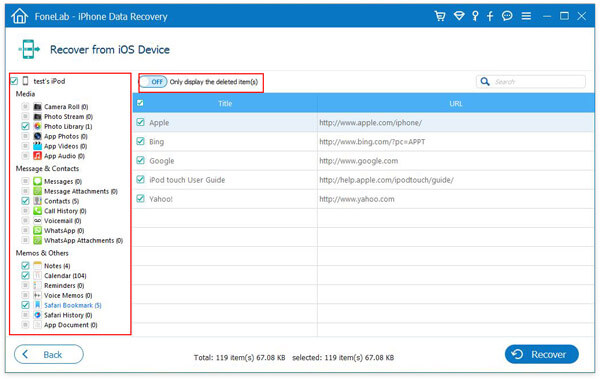Open the hamburger menu icon
600x379 pixels.
click(526, 16)
